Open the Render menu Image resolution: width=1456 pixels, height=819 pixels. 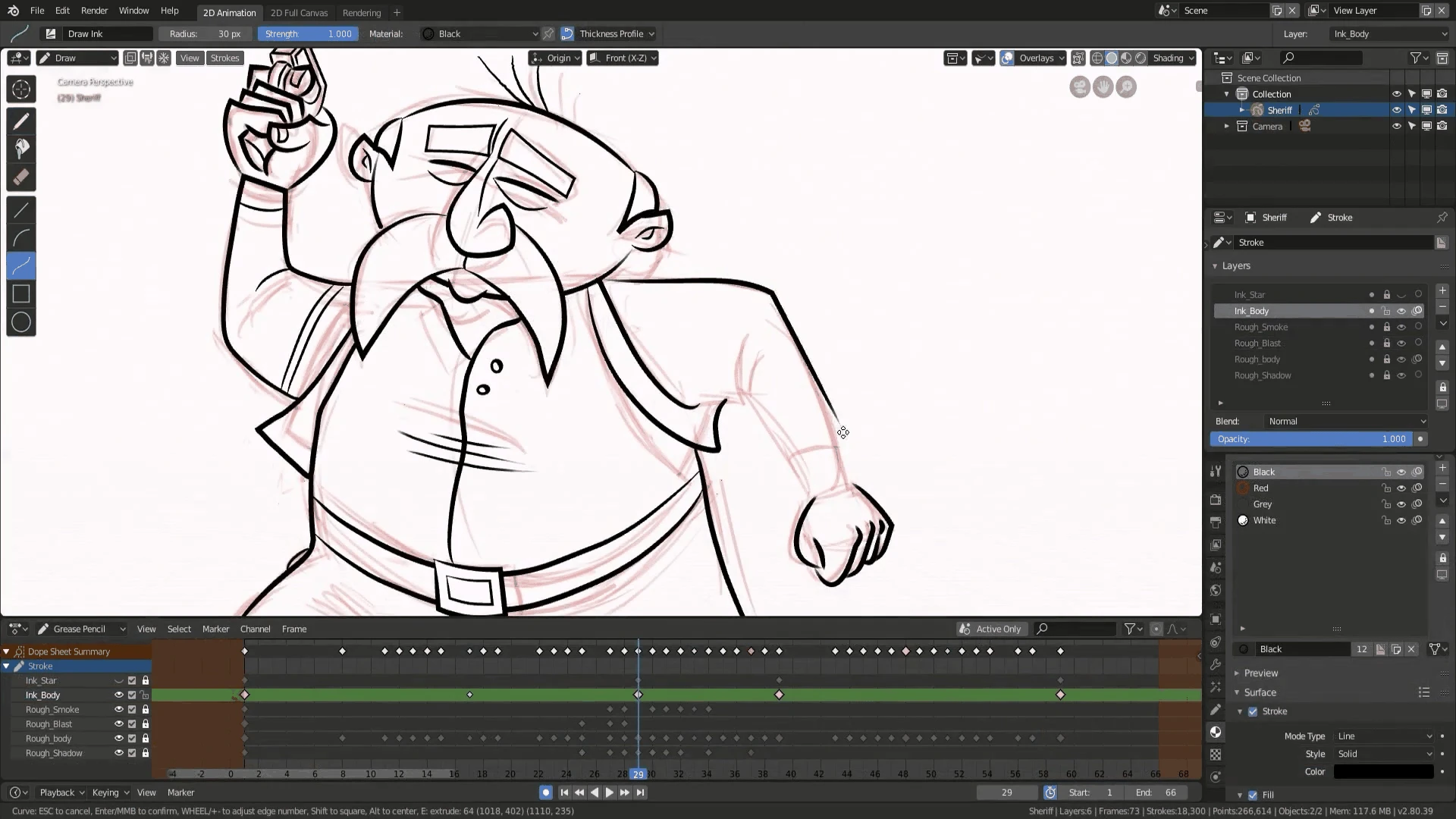point(94,11)
